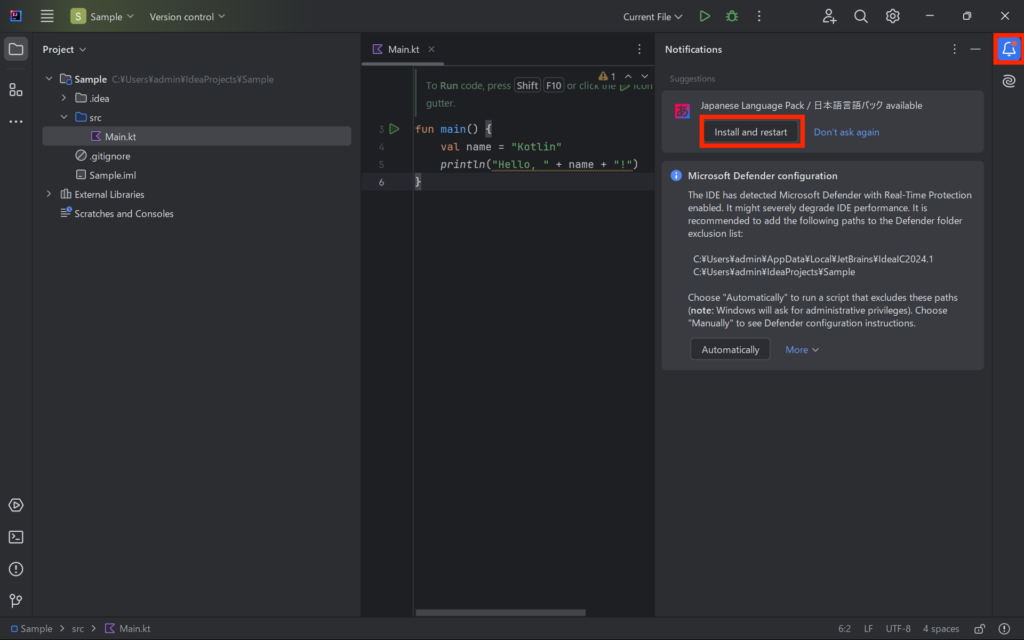
Task: Open the Current File run configuration dropdown
Action: click(652, 16)
